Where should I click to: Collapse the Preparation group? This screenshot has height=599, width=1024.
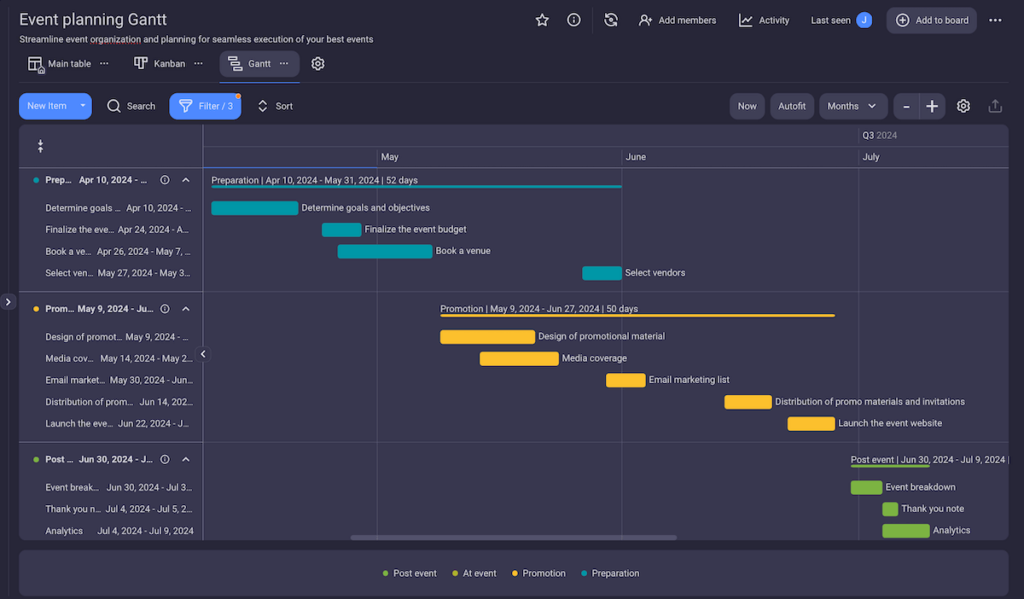pos(185,180)
